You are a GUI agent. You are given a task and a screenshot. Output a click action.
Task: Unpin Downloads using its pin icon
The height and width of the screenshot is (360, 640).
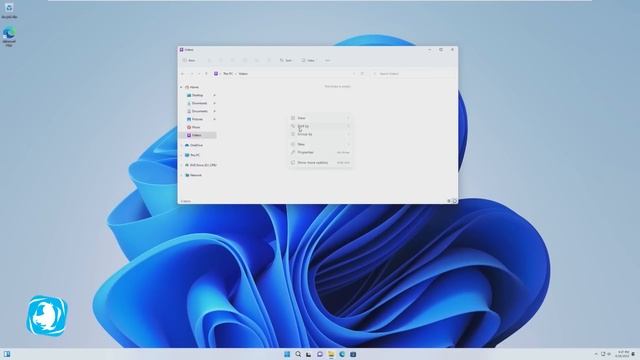(214, 103)
